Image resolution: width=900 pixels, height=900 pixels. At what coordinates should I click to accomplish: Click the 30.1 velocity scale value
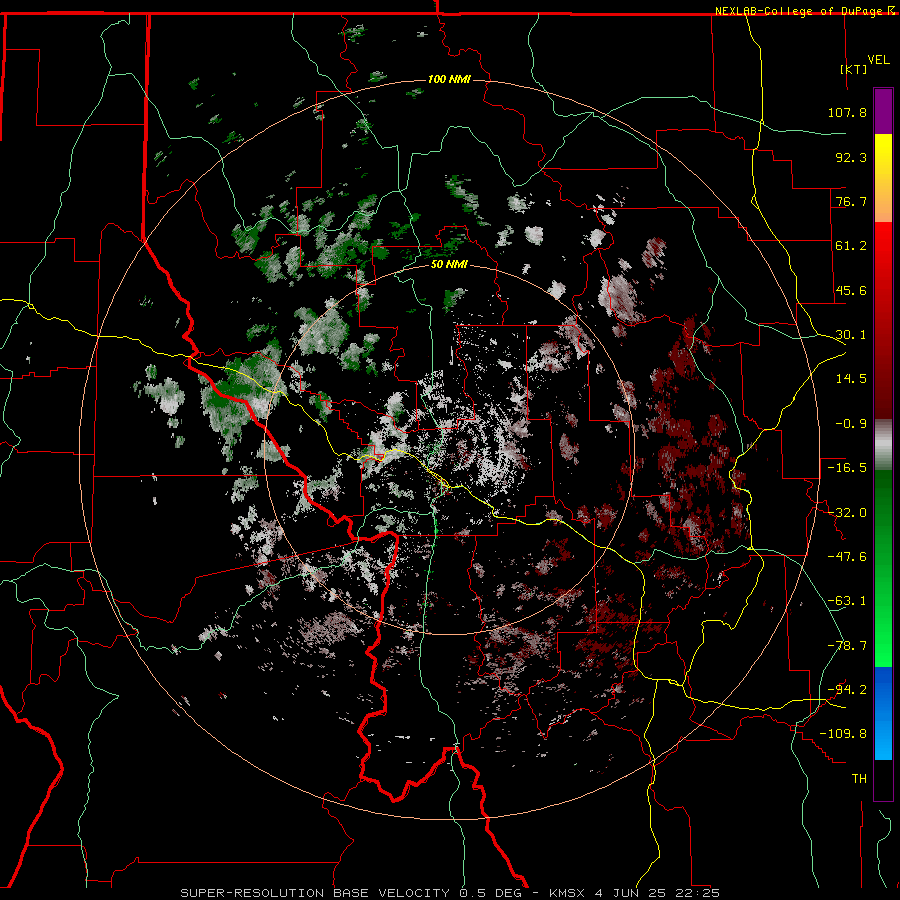[851, 335]
